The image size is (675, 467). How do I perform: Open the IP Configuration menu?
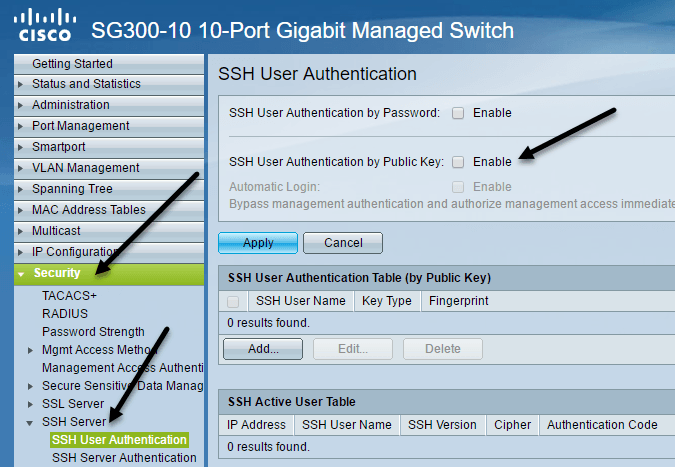click(x=109, y=253)
